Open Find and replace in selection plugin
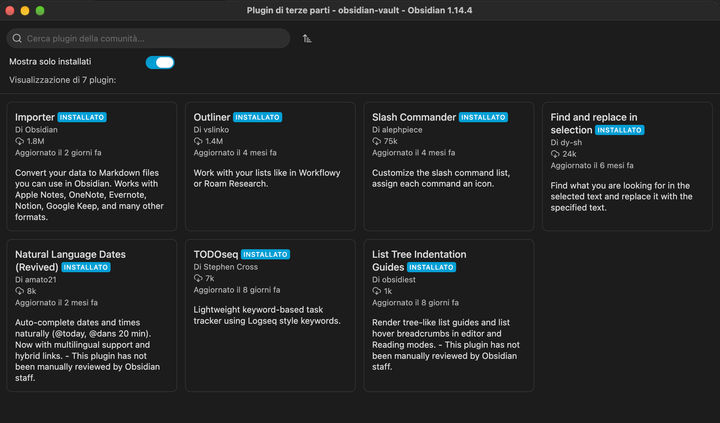Image resolution: width=720 pixels, height=423 pixels. [627, 166]
